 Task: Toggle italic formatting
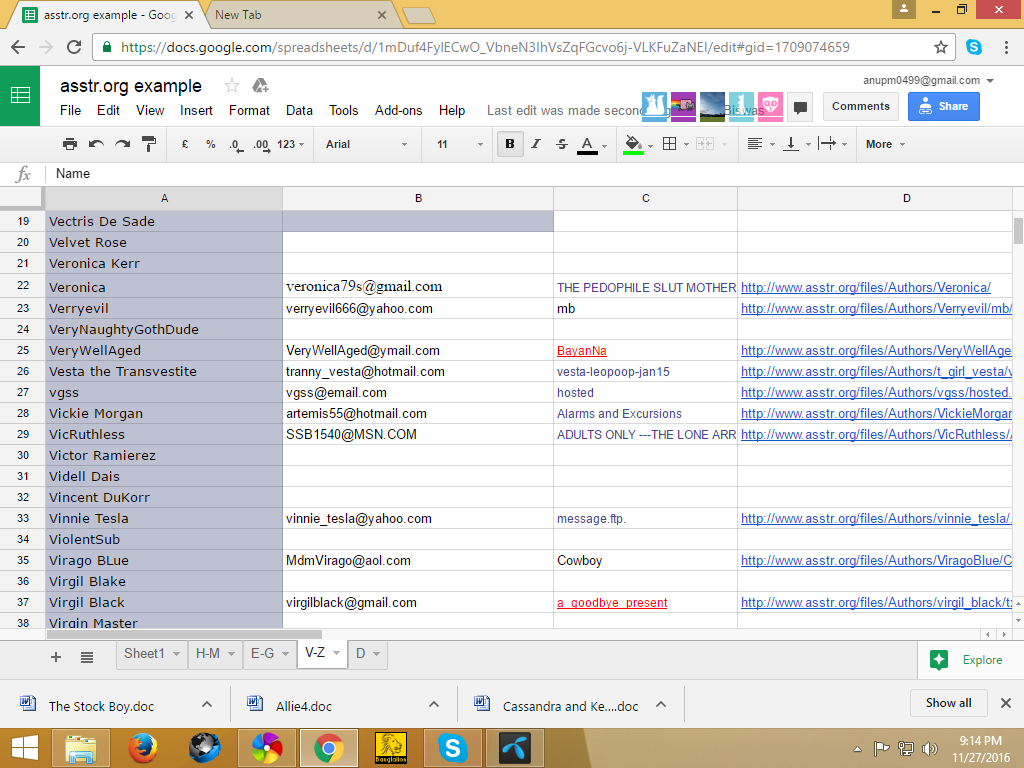536,144
